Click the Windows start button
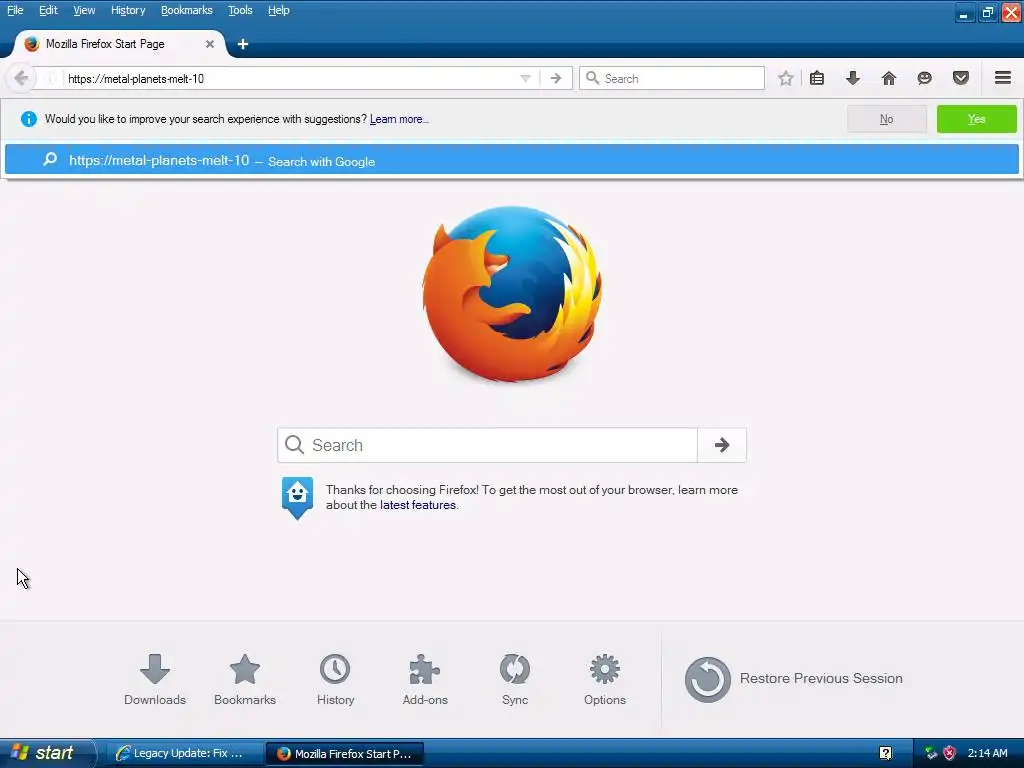The height and width of the screenshot is (768, 1024). (47, 753)
